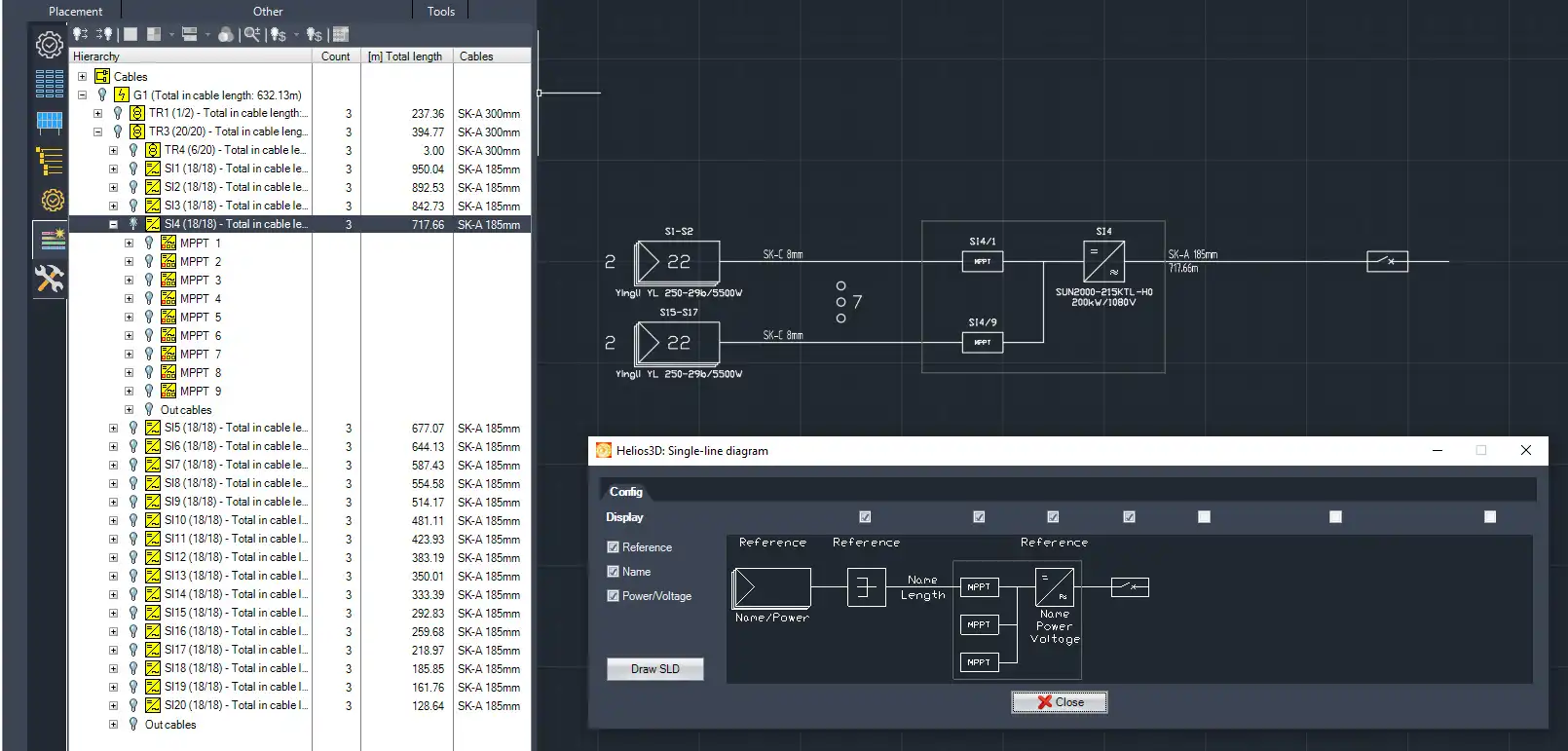Uncheck the Reference checkbox

click(x=613, y=547)
